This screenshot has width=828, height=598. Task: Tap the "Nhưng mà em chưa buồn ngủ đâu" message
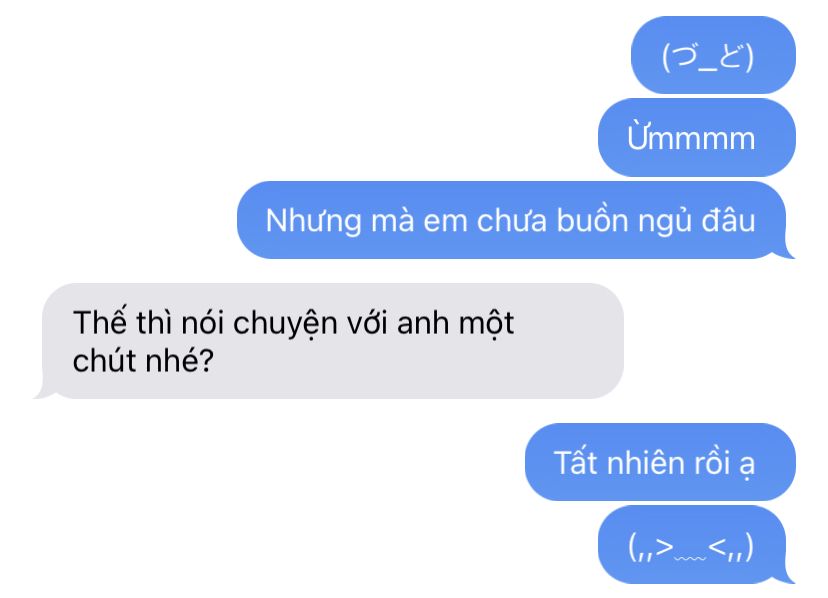(515, 220)
